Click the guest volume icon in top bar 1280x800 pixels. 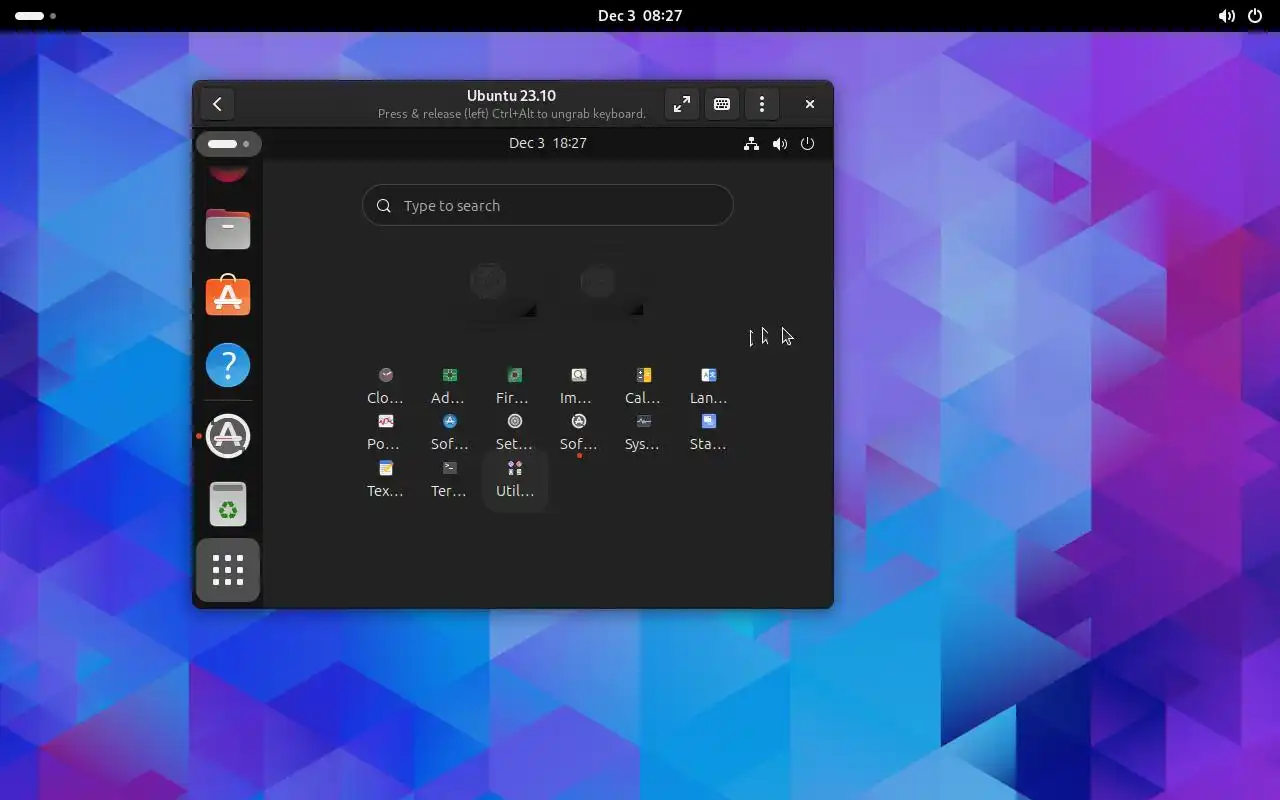[780, 144]
